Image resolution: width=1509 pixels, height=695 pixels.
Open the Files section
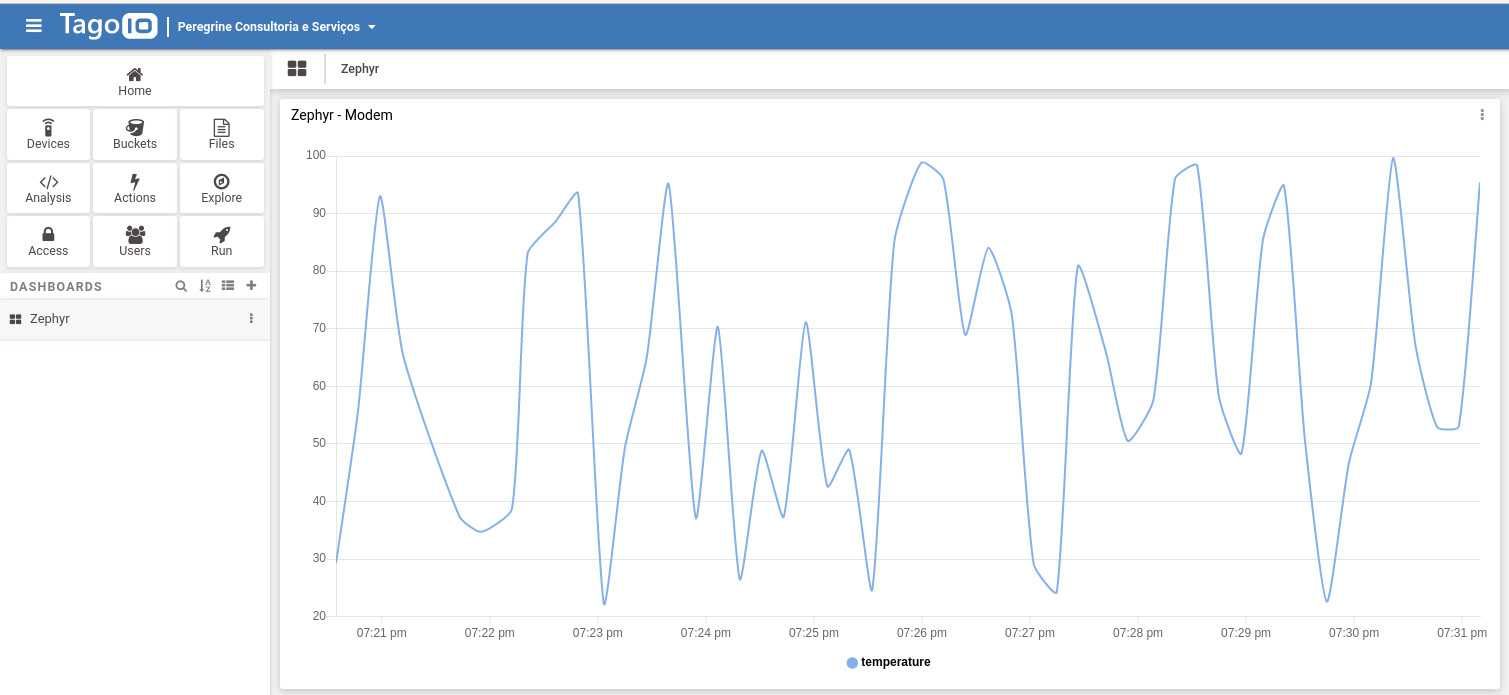221,135
